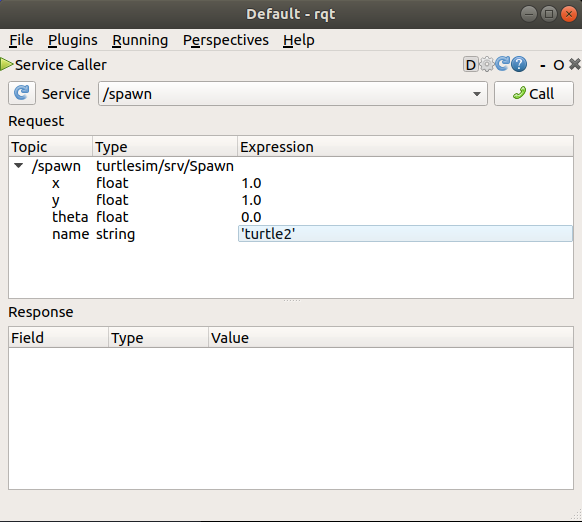Open the Plugins menu
582x522 pixels.
click(73, 40)
